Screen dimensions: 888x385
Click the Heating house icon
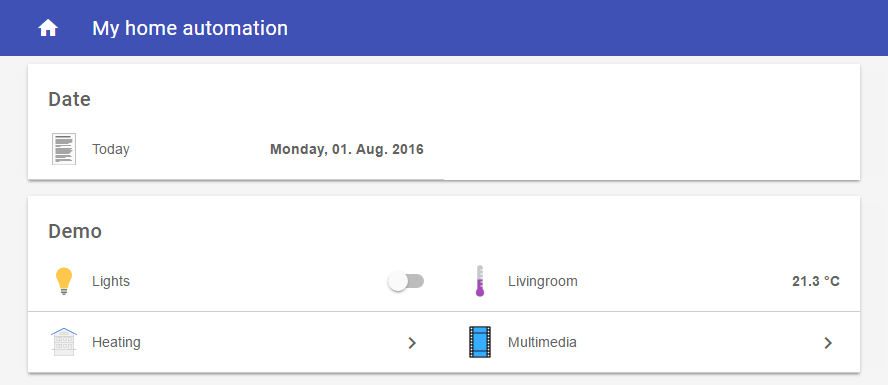pyautogui.click(x=64, y=342)
